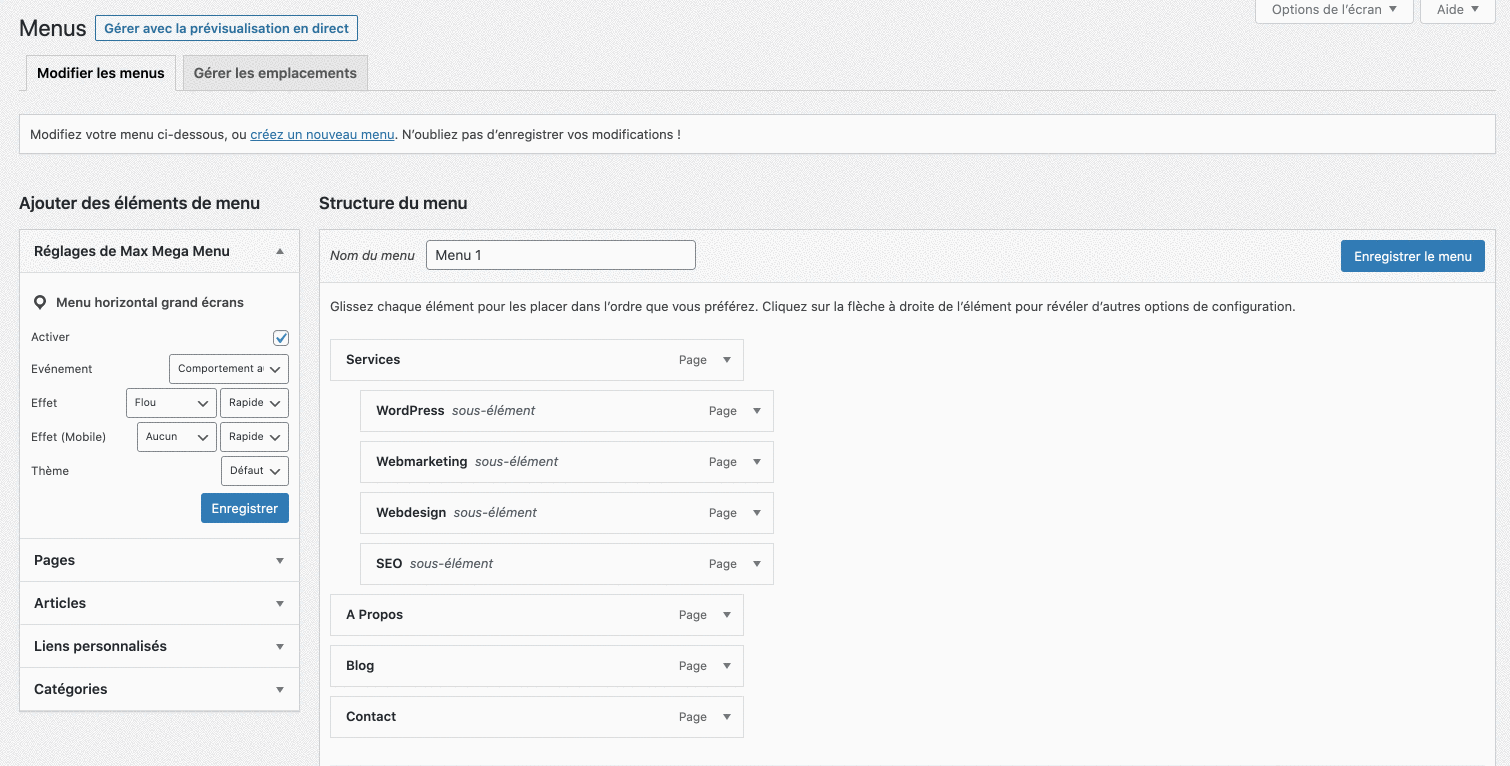Select the "Modifier les menus" tab
Screen dimensions: 1510x766
pos(100,73)
